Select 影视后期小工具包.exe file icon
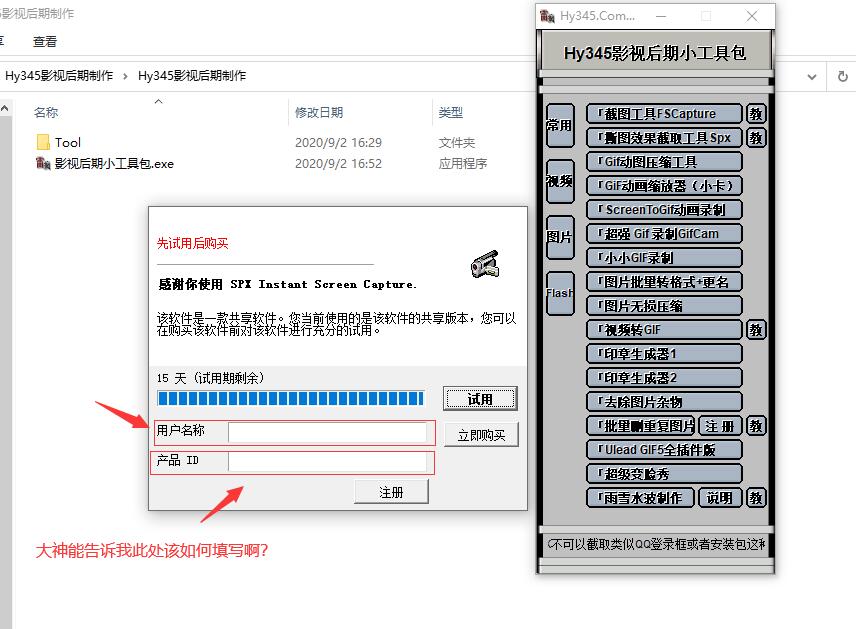 [43, 163]
